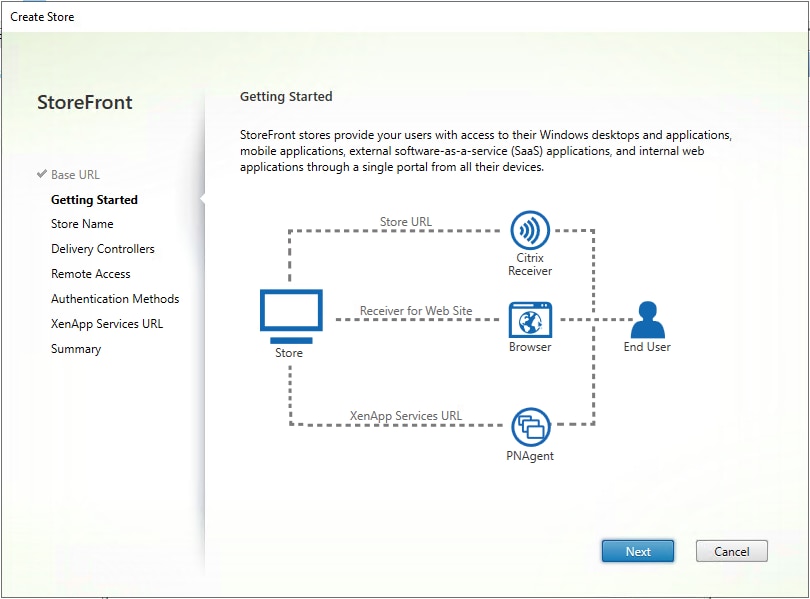The width and height of the screenshot is (810, 599).
Task: Select Authentication Methods in the sidebar
Action: click(x=115, y=298)
